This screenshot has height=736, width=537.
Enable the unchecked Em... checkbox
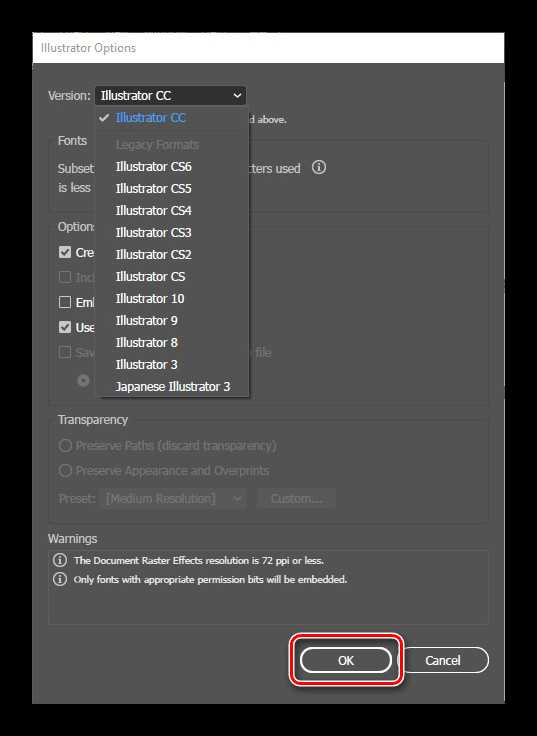click(x=65, y=302)
